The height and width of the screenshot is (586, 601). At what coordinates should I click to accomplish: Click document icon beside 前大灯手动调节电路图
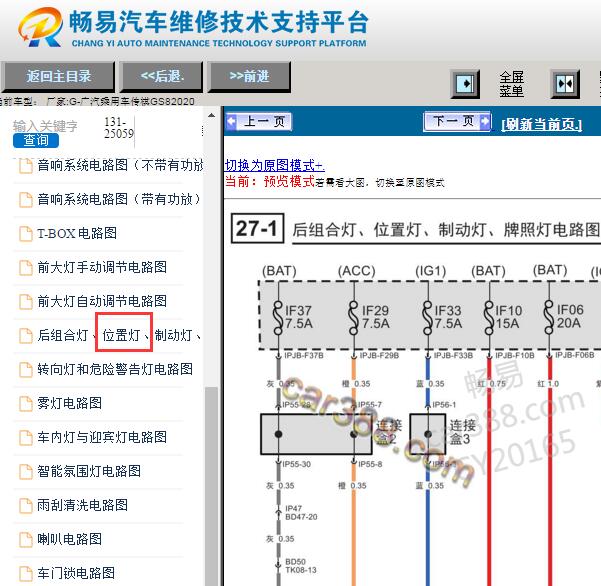tap(26, 268)
